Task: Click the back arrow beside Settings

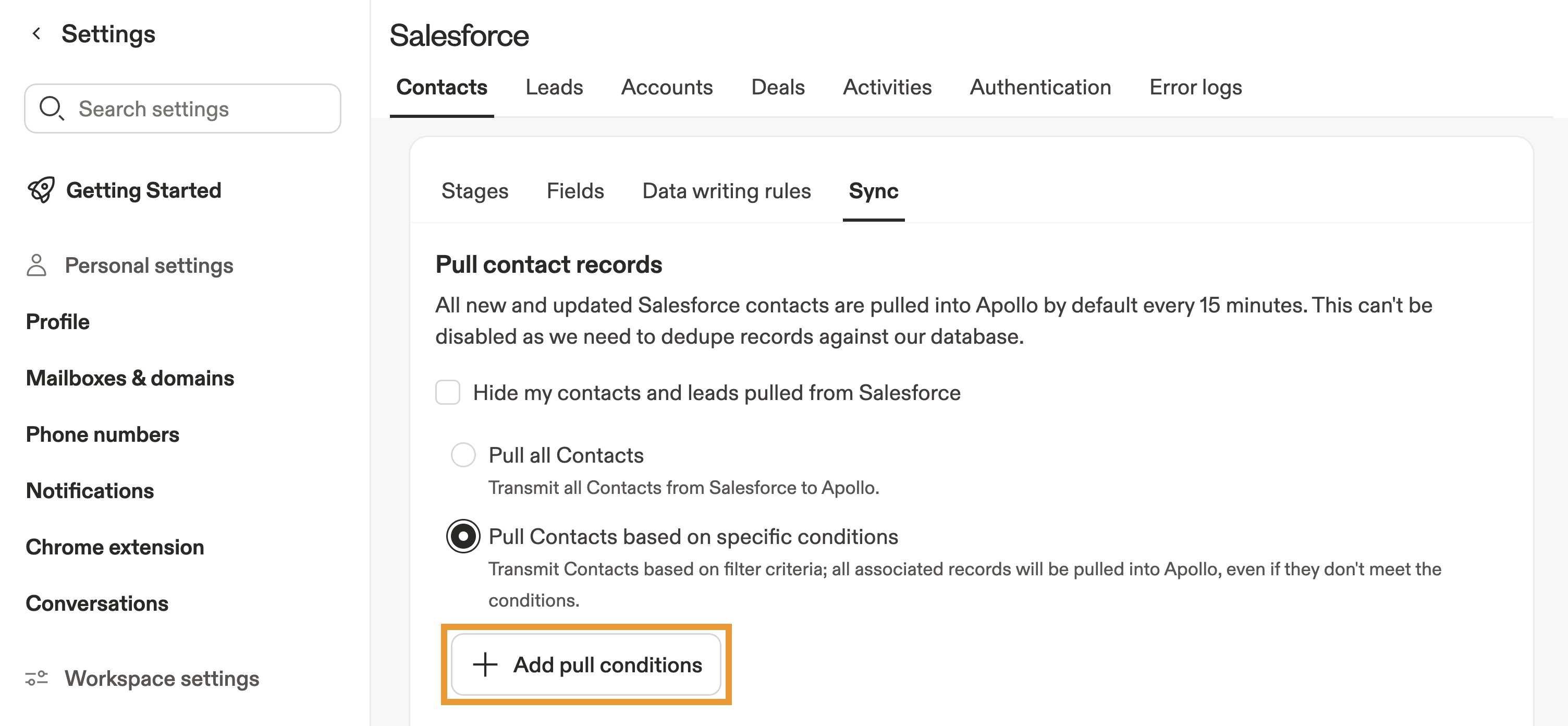Action: [x=36, y=33]
